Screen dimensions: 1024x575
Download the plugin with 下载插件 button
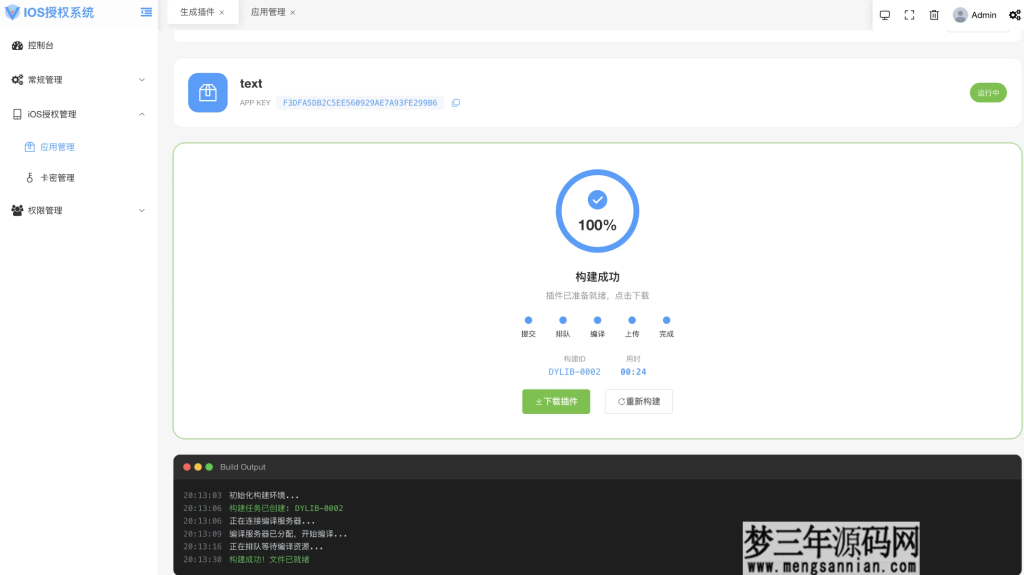(556, 401)
